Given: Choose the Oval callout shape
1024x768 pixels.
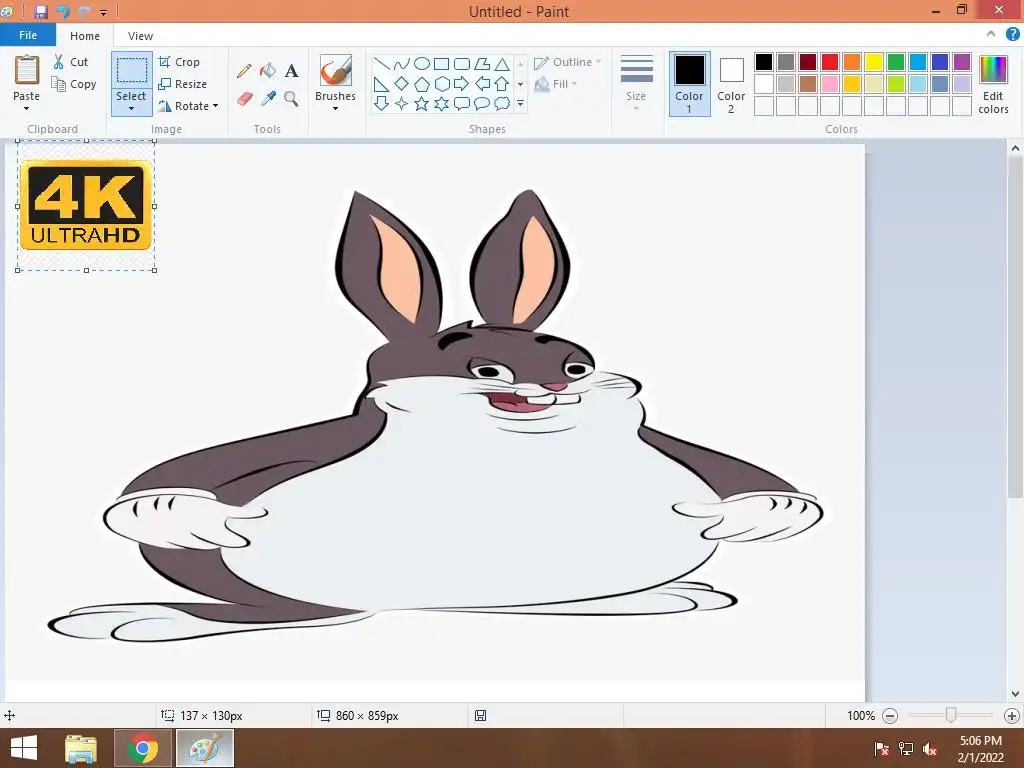Looking at the screenshot, I should click(x=482, y=103).
